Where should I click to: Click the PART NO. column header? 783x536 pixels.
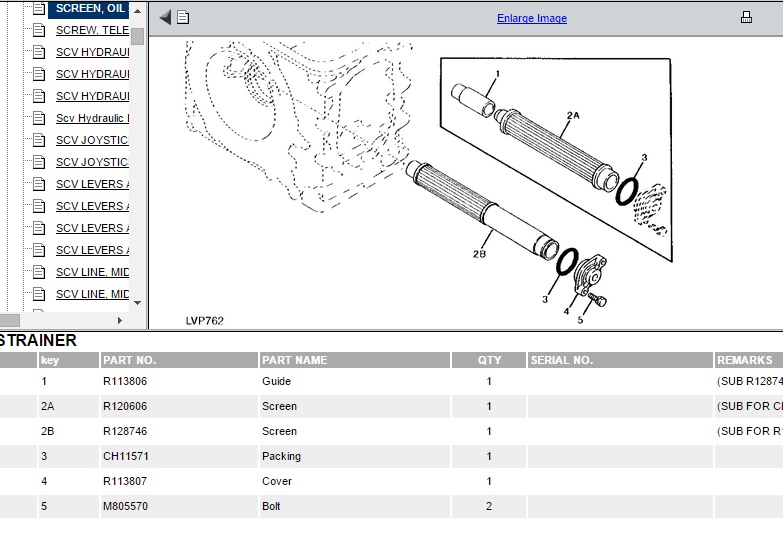point(129,360)
